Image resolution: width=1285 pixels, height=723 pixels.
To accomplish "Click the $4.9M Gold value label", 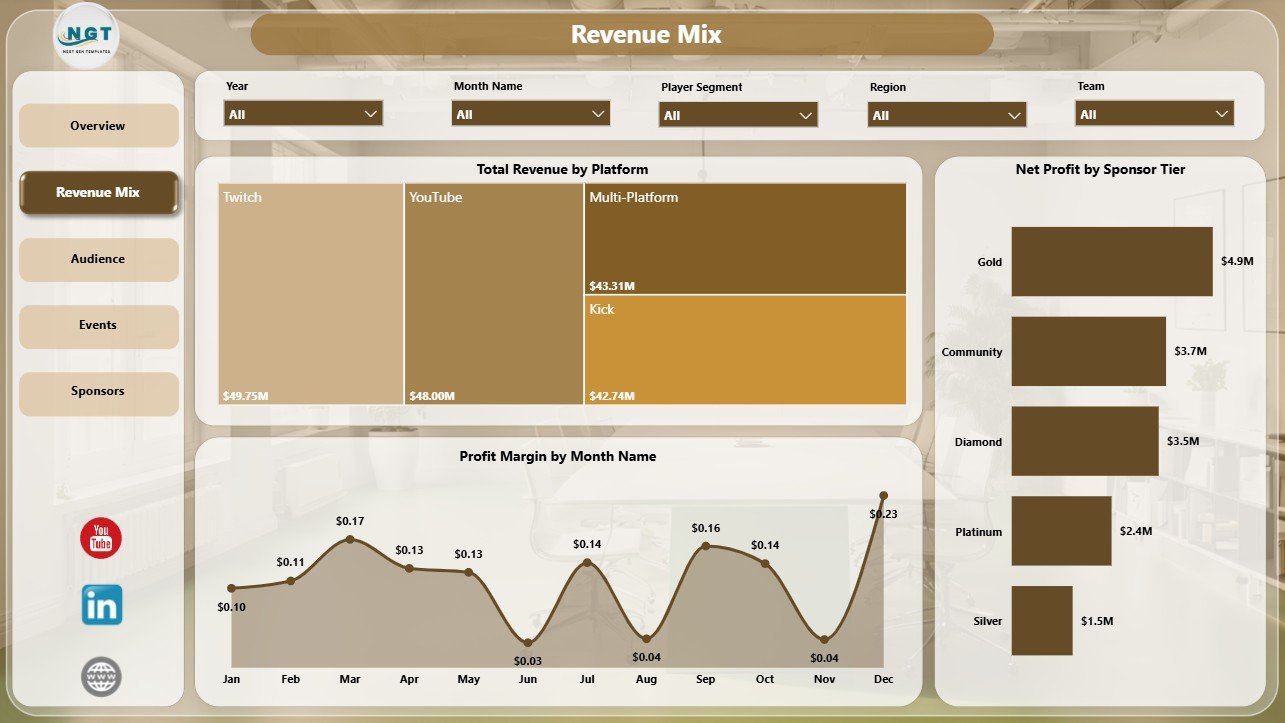I will point(1237,261).
